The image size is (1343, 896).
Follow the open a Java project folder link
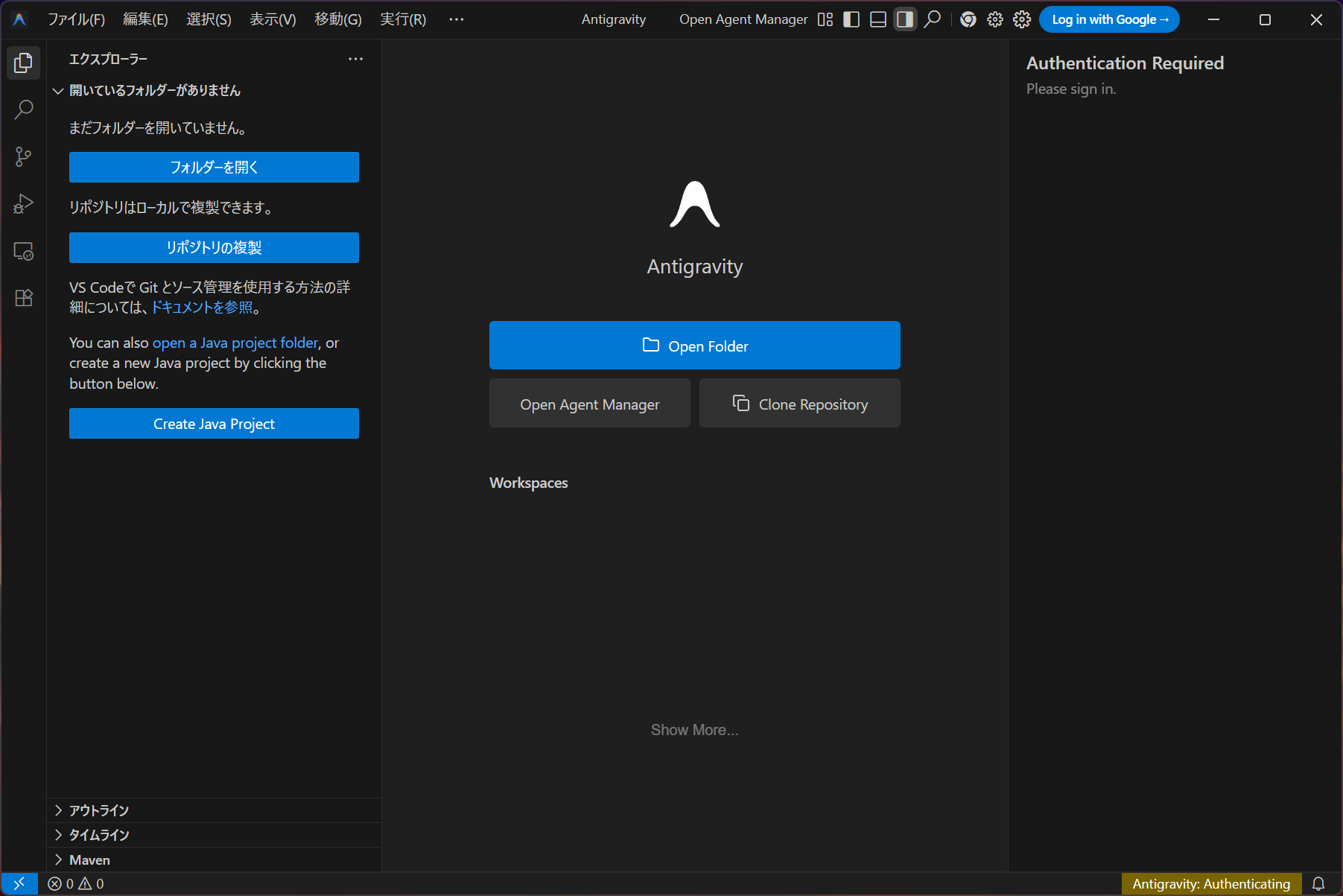(x=235, y=343)
